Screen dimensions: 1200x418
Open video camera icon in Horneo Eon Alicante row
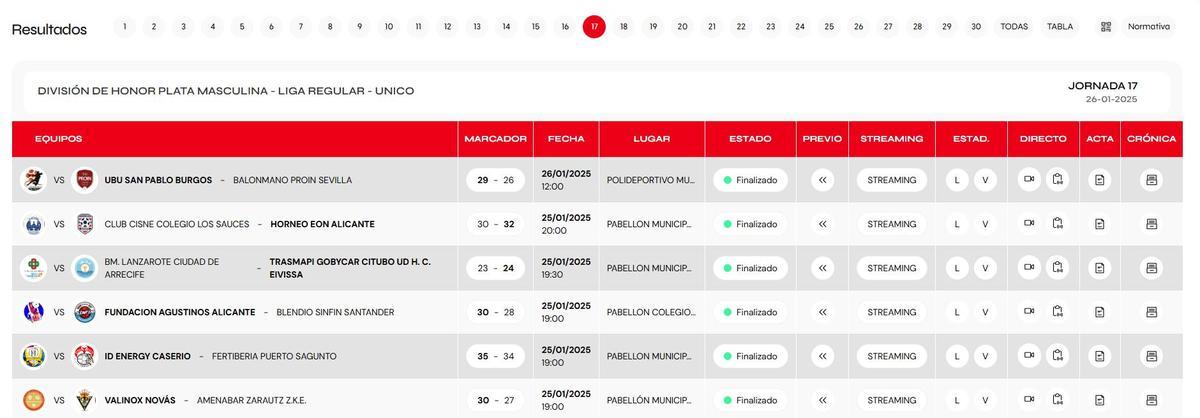[1029, 224]
